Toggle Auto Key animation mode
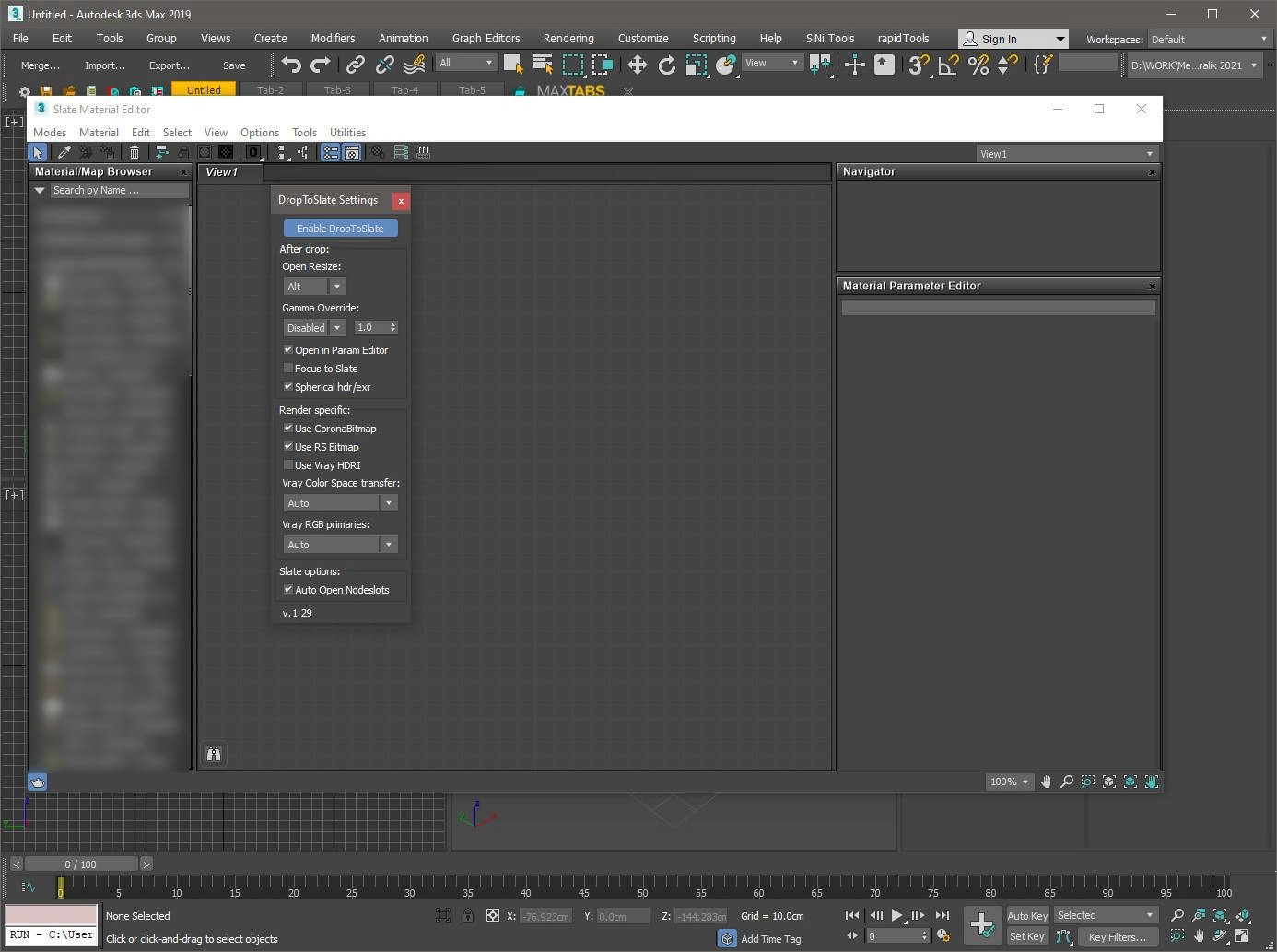 tap(1027, 915)
